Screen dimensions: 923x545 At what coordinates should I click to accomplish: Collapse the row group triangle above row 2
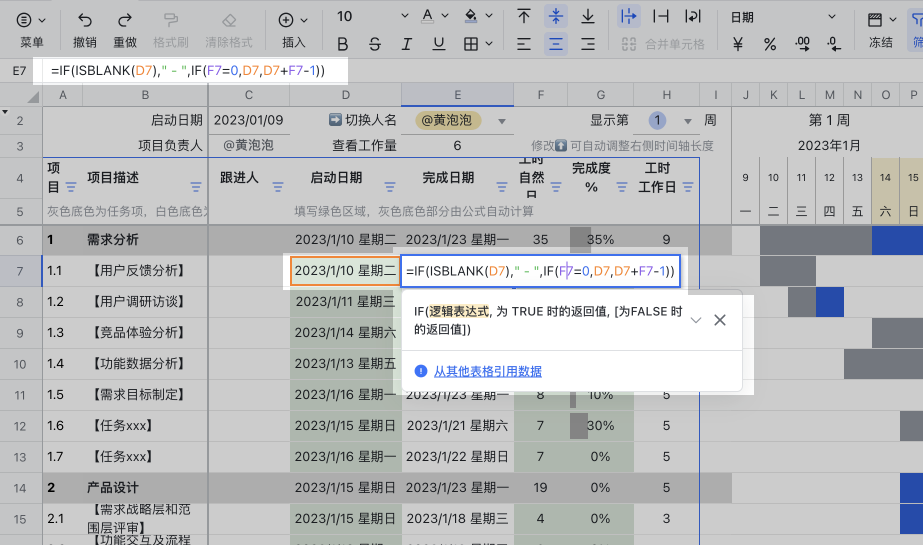click(5, 111)
